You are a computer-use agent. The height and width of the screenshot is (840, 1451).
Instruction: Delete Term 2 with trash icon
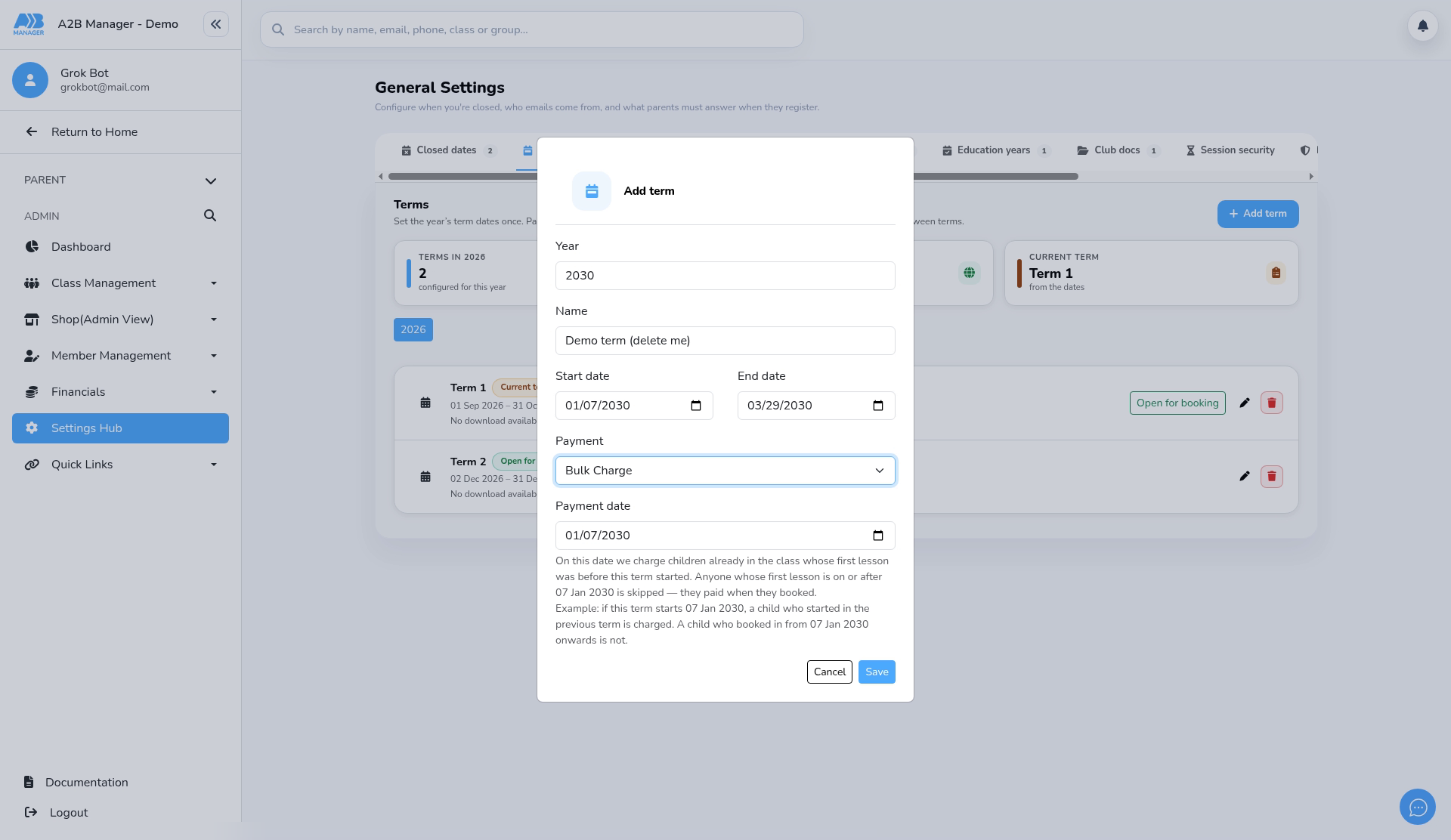(x=1272, y=477)
